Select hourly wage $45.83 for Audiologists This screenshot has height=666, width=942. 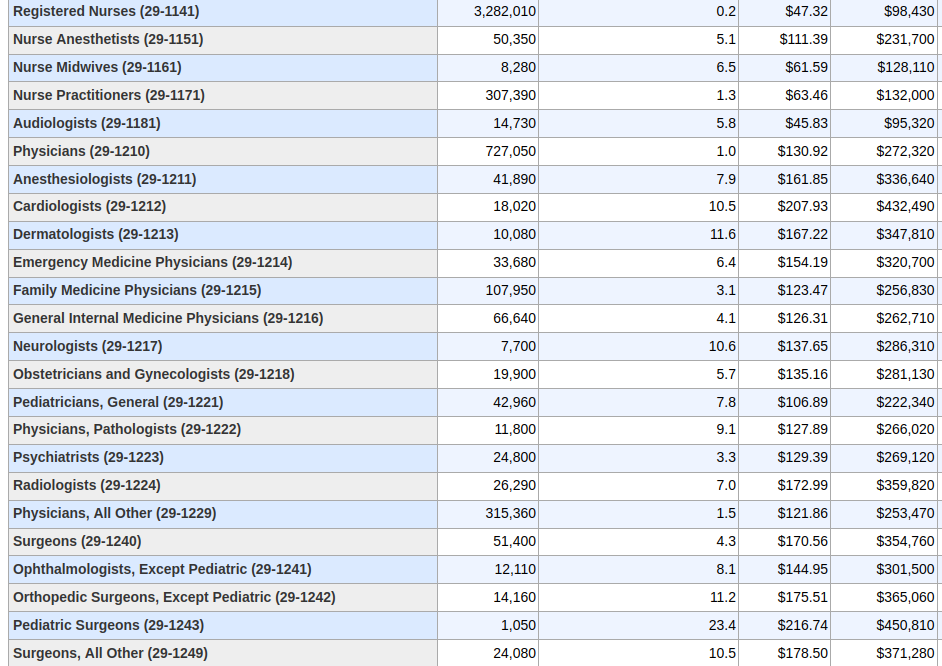coord(806,124)
